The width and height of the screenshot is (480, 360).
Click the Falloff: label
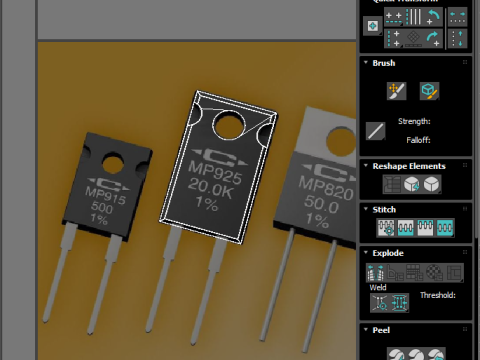pos(418,140)
